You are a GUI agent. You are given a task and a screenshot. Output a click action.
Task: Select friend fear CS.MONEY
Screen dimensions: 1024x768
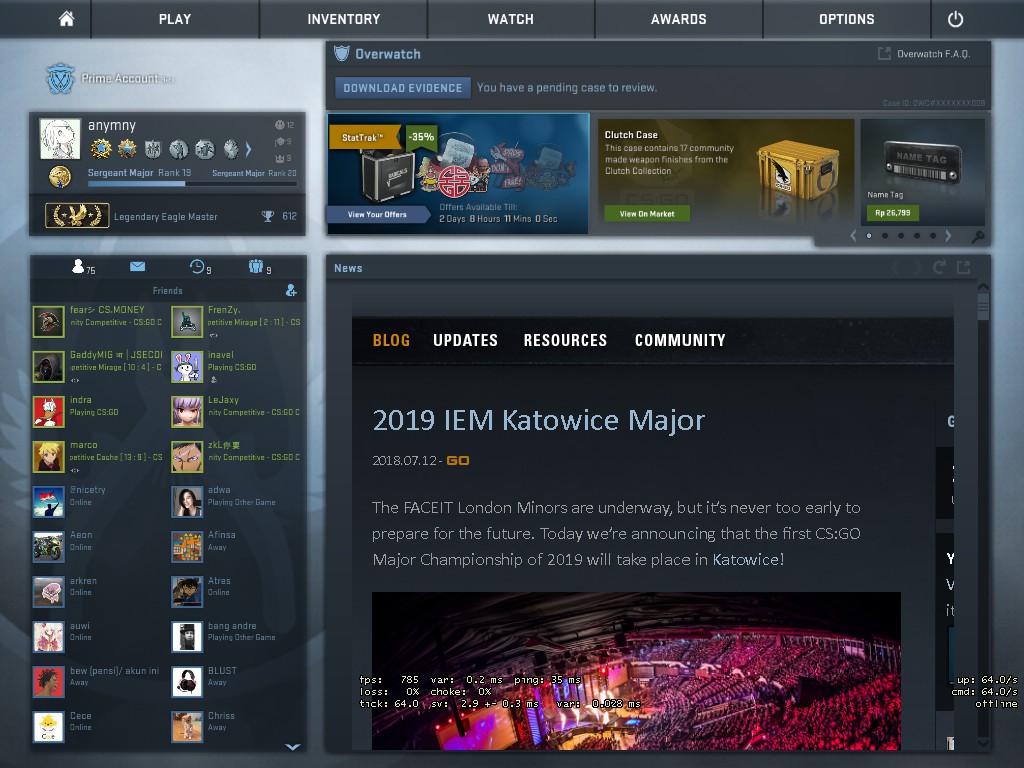(98, 321)
